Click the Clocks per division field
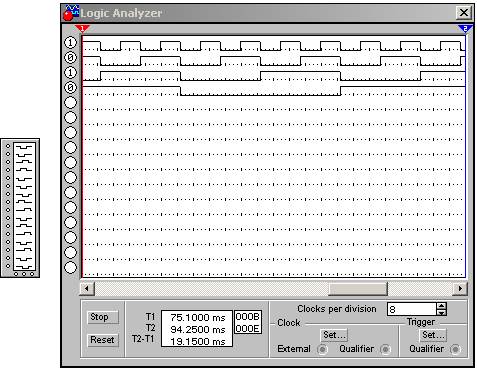 click(x=412, y=309)
